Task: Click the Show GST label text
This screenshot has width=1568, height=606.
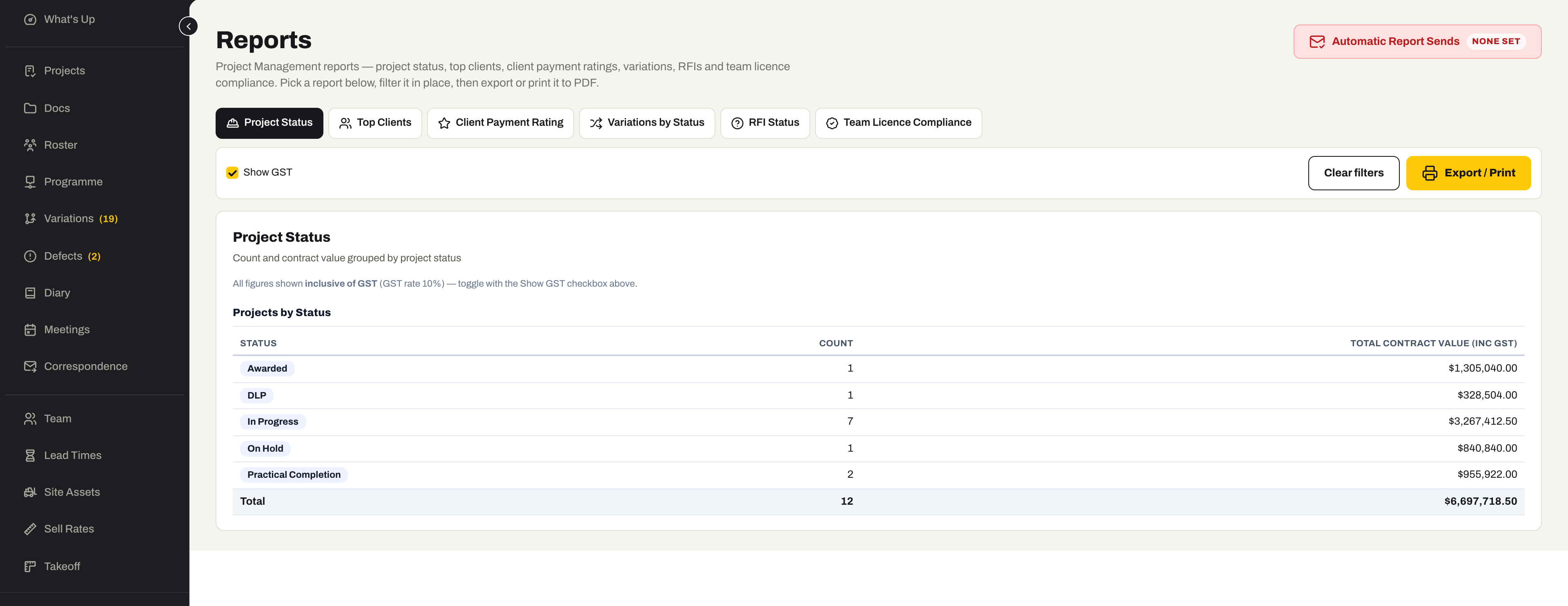Action: (x=268, y=172)
